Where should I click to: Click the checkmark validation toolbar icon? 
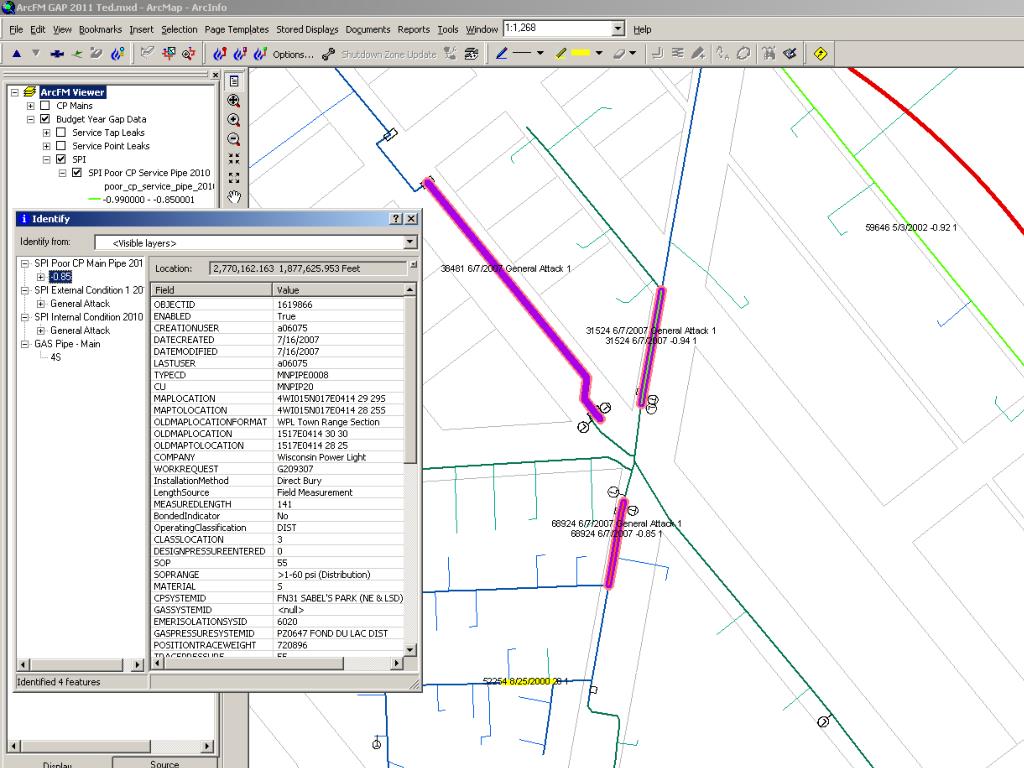coord(790,54)
